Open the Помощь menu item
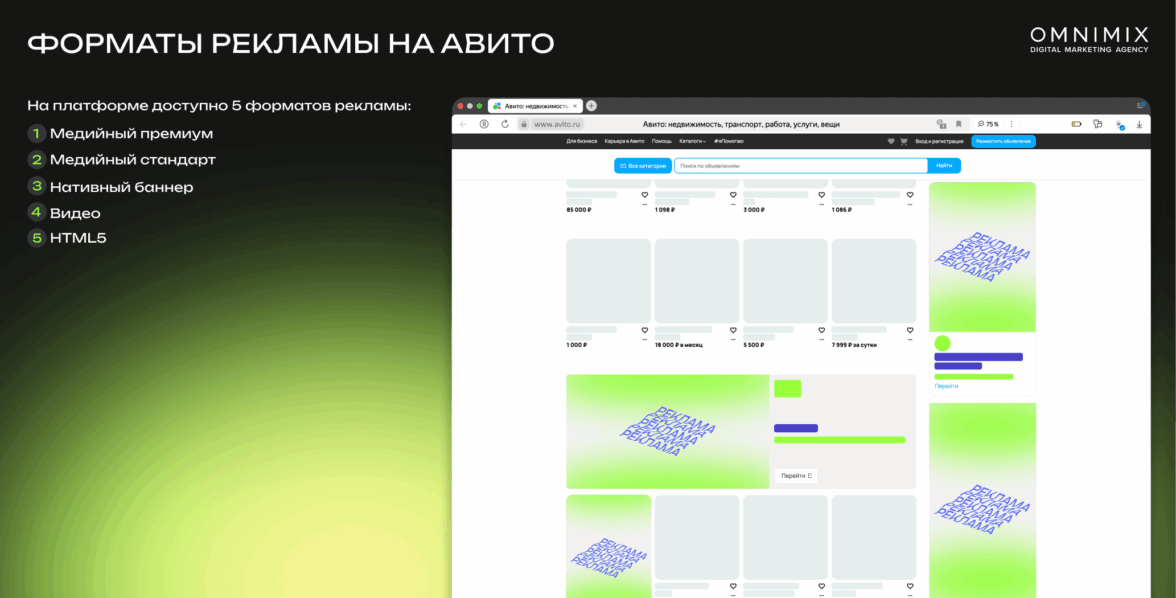Viewport: 1176px width, 598px height. (x=662, y=141)
